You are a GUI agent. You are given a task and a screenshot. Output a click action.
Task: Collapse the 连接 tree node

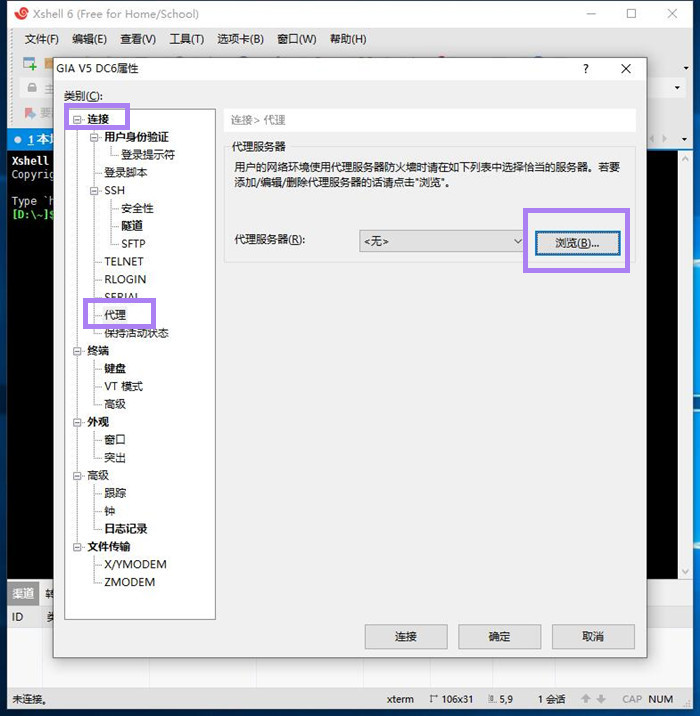(x=77, y=120)
